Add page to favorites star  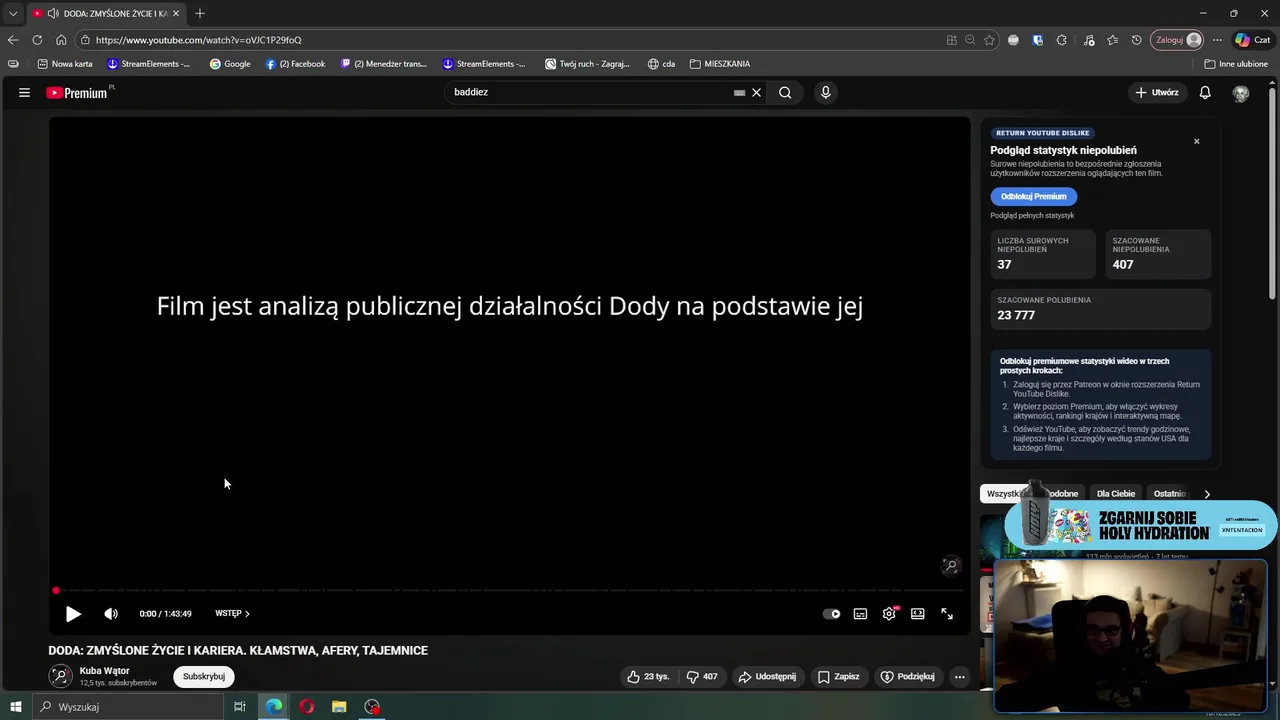989,40
